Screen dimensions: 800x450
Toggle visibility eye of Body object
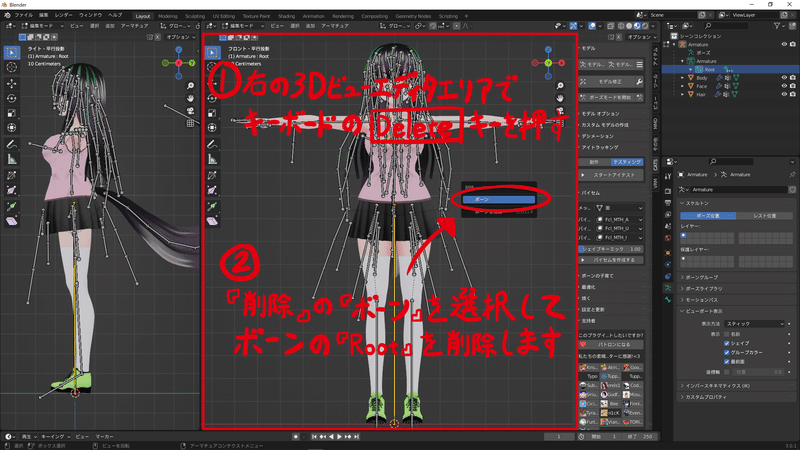pos(784,78)
